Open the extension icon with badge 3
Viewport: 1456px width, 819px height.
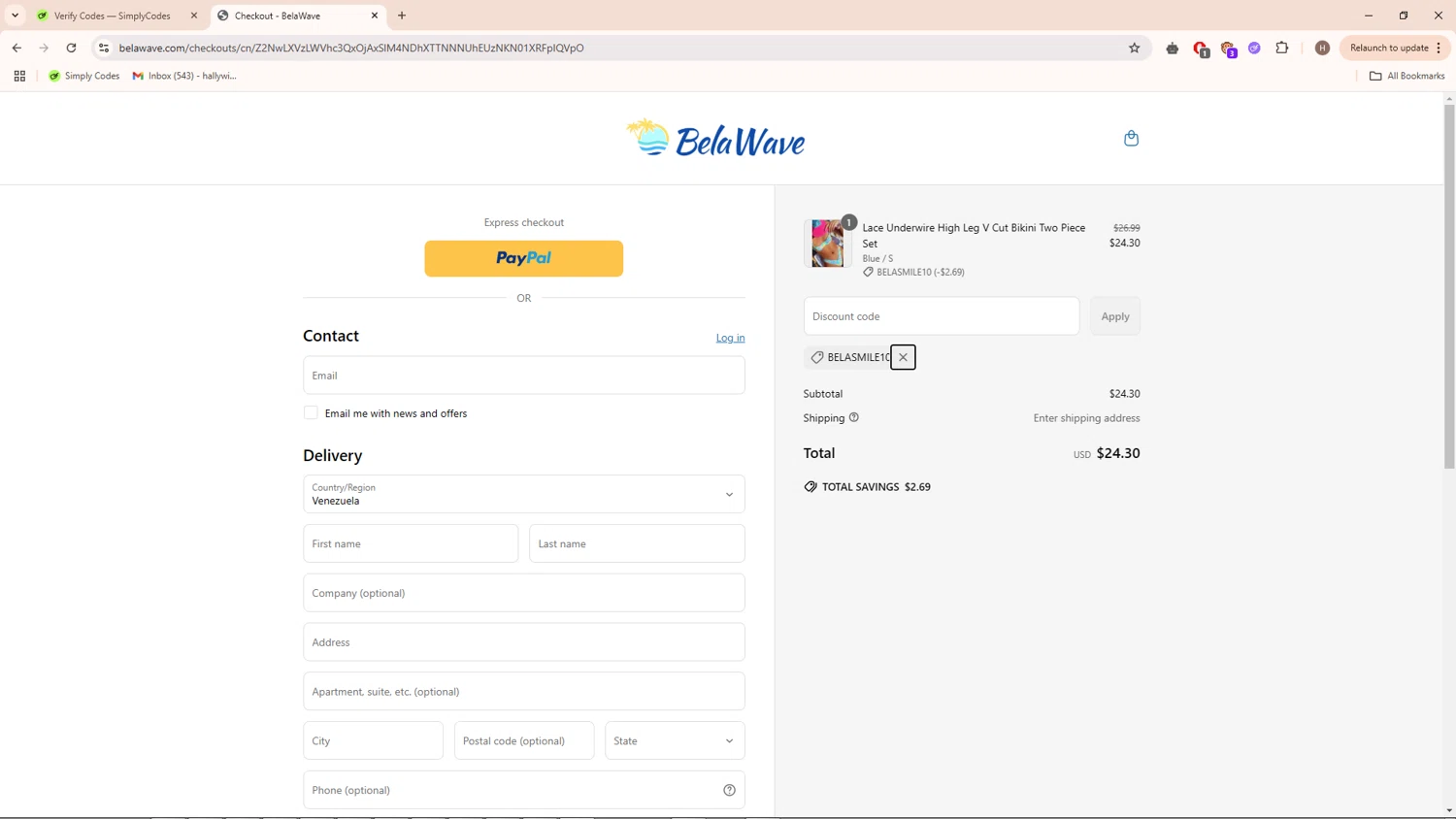point(1228,49)
